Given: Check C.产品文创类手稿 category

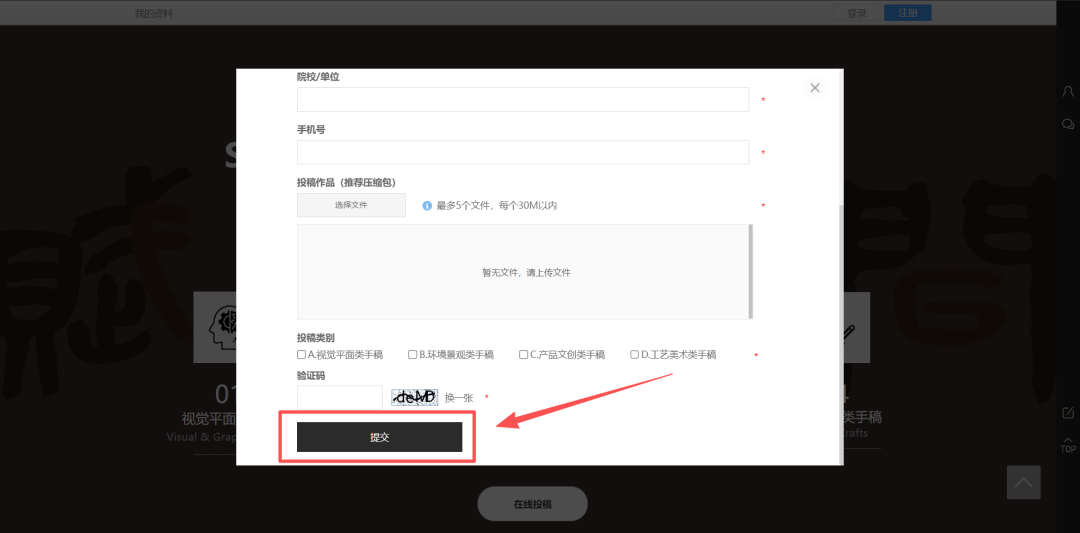Looking at the screenshot, I should [x=523, y=355].
